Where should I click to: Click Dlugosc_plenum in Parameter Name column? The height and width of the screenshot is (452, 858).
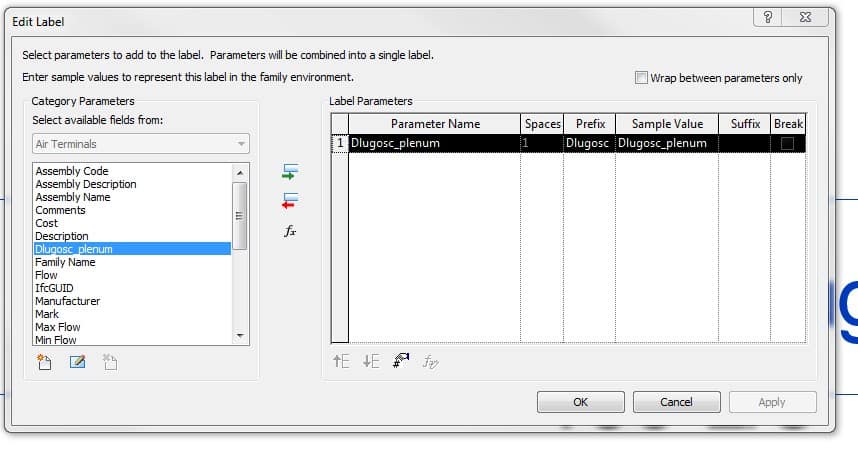point(434,143)
